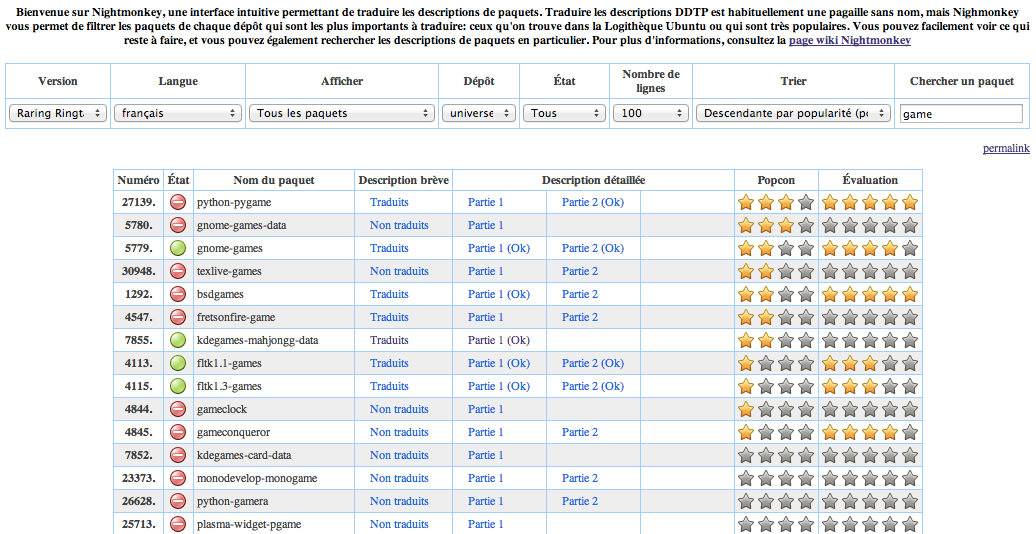The height and width of the screenshot is (534, 1036).
Task: Click the Popcon stars for kdegames-card-data
Action: pyautogui.click(x=776, y=455)
